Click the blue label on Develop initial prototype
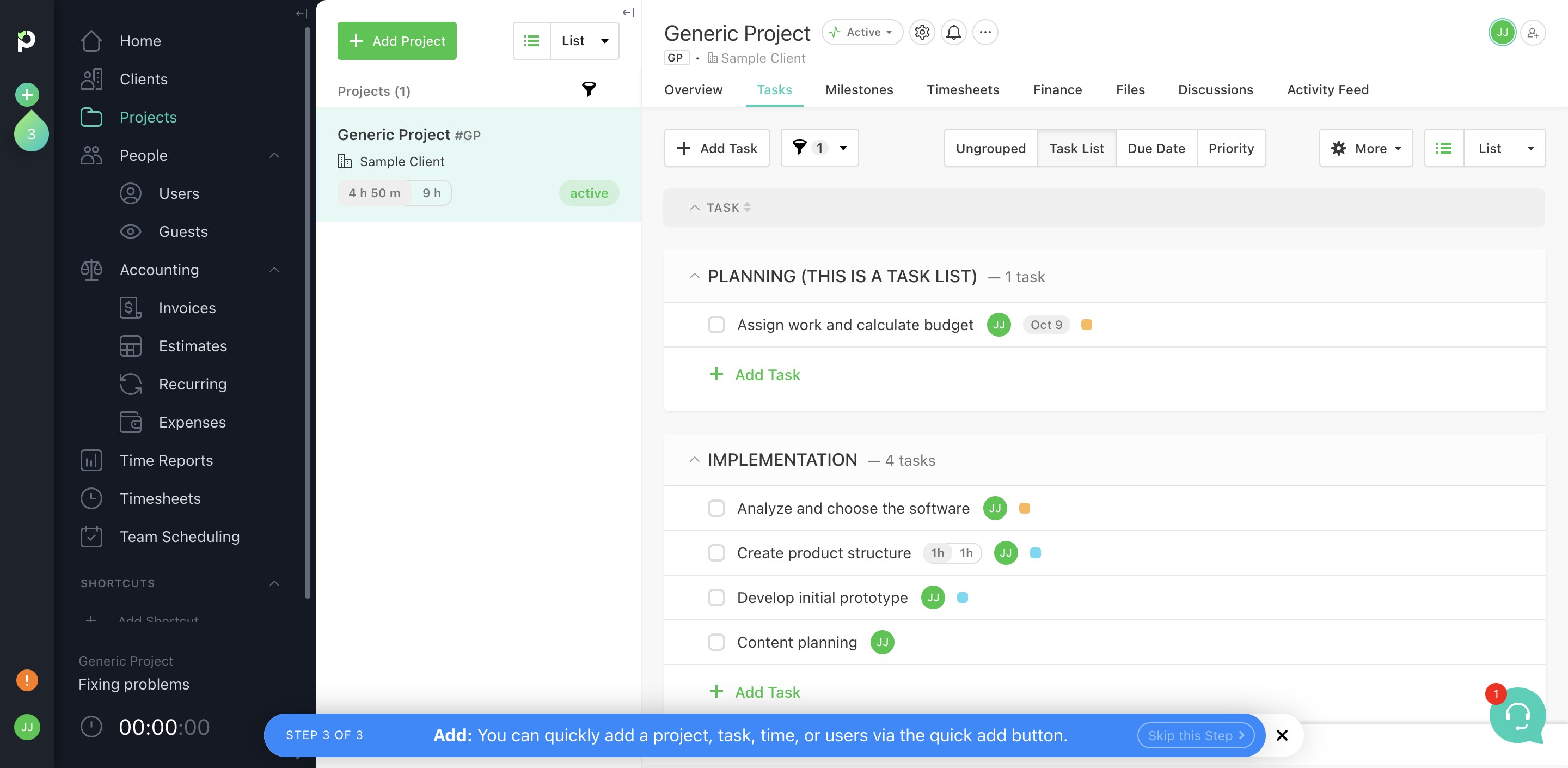 tap(963, 598)
